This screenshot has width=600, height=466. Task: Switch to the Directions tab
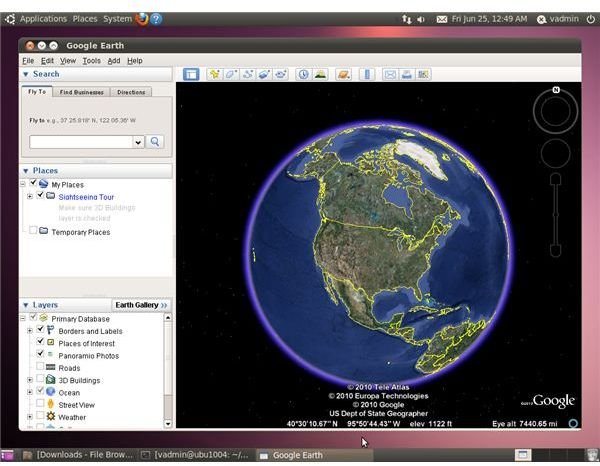(x=131, y=92)
